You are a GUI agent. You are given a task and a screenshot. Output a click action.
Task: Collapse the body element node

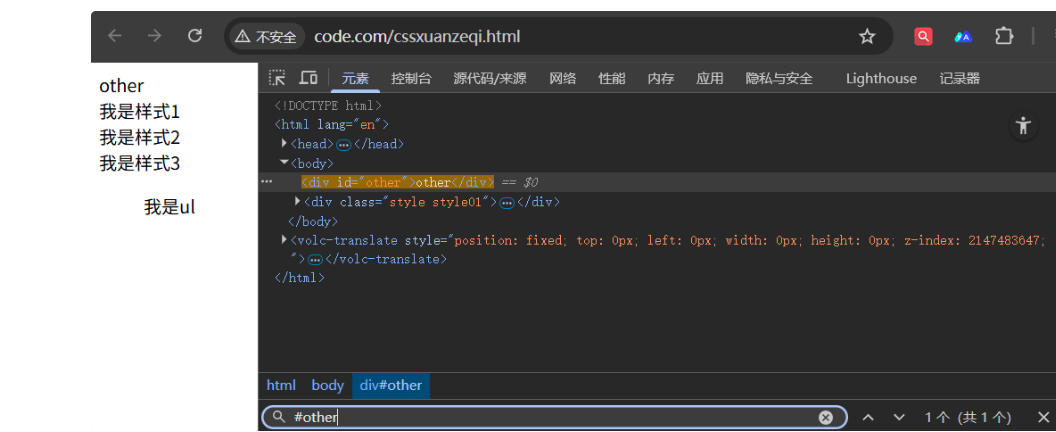point(284,162)
